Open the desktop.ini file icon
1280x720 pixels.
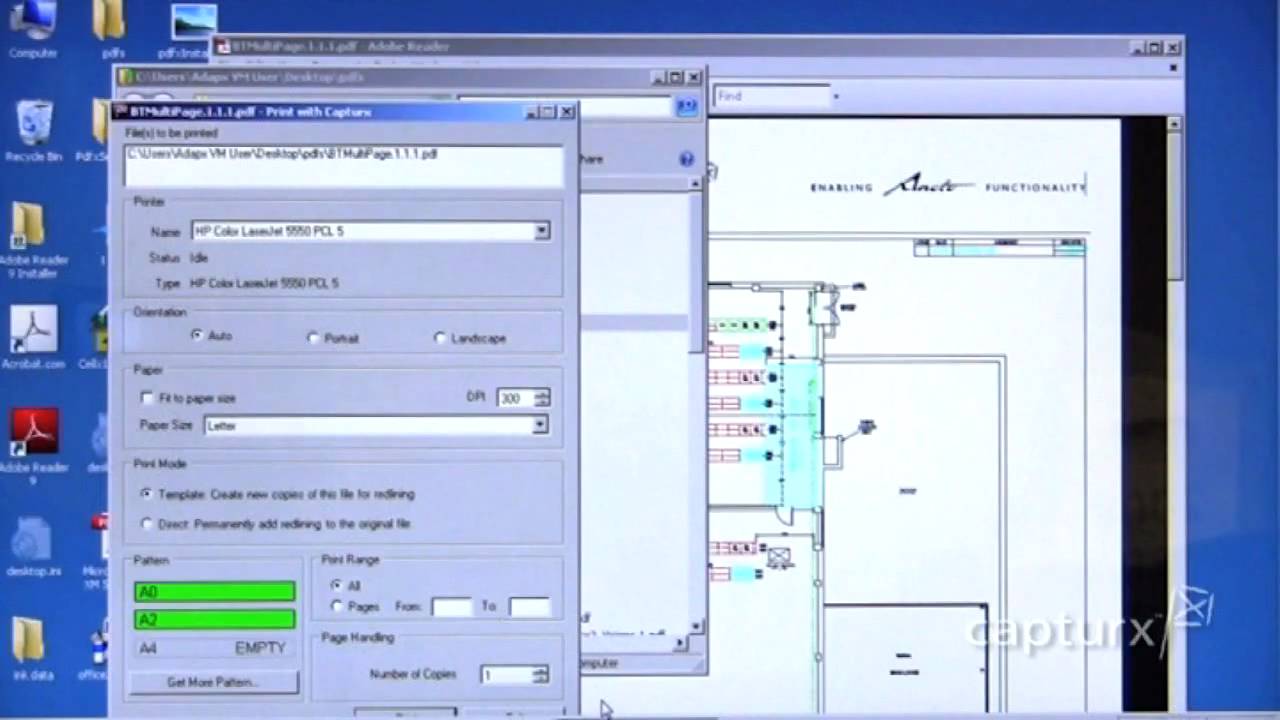[x=32, y=545]
